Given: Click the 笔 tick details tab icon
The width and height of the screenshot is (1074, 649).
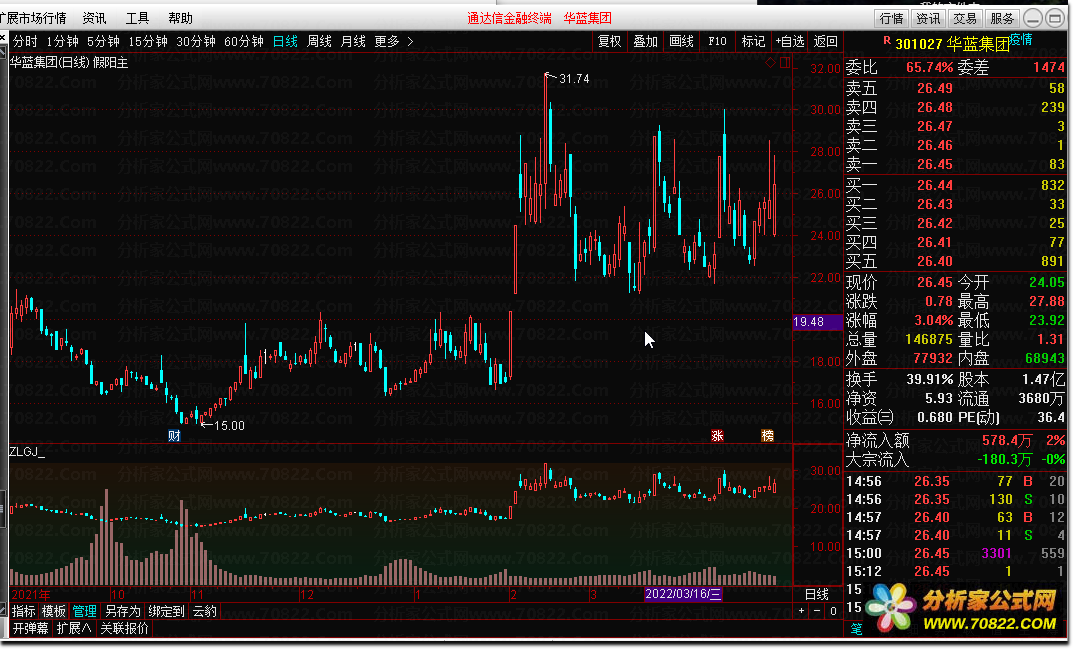Looking at the screenshot, I should tap(856, 628).
